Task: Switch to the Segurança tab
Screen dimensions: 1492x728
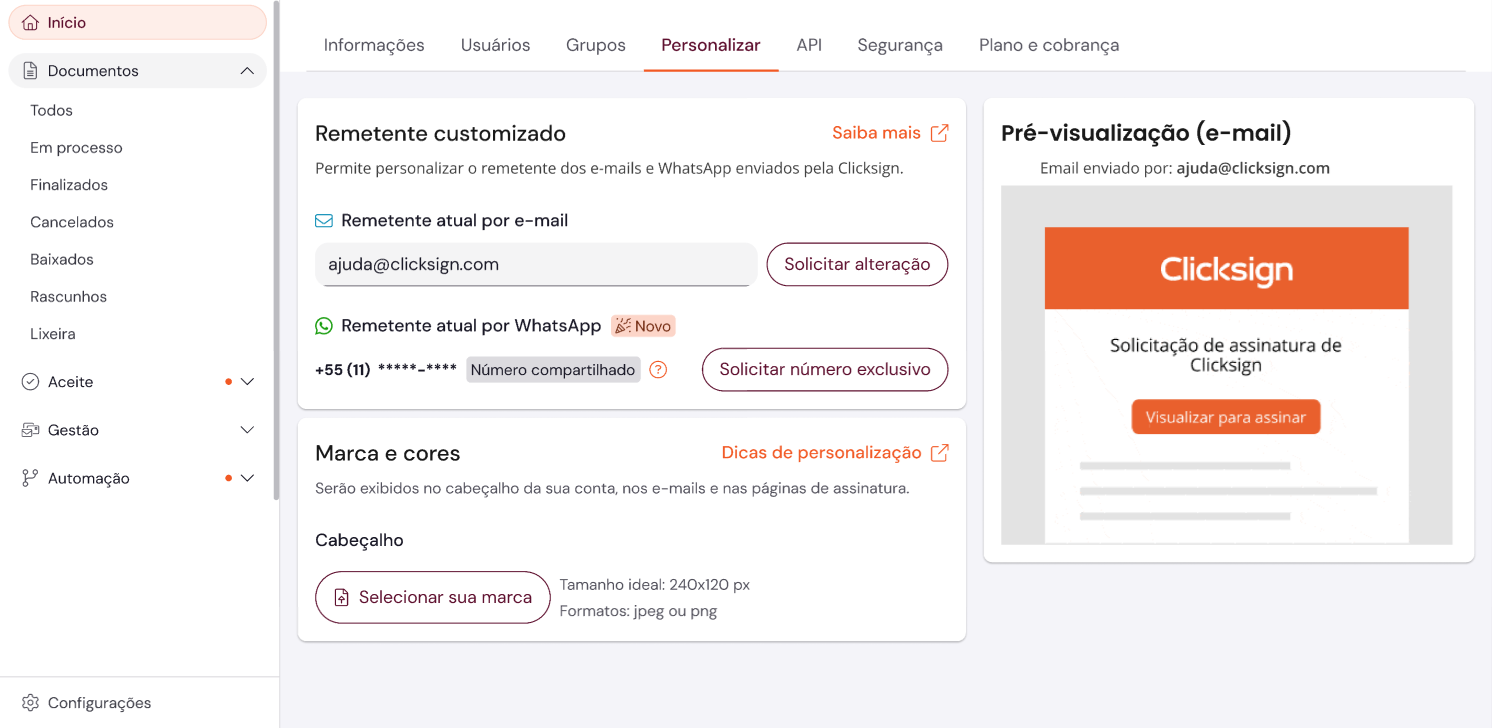Action: (900, 45)
